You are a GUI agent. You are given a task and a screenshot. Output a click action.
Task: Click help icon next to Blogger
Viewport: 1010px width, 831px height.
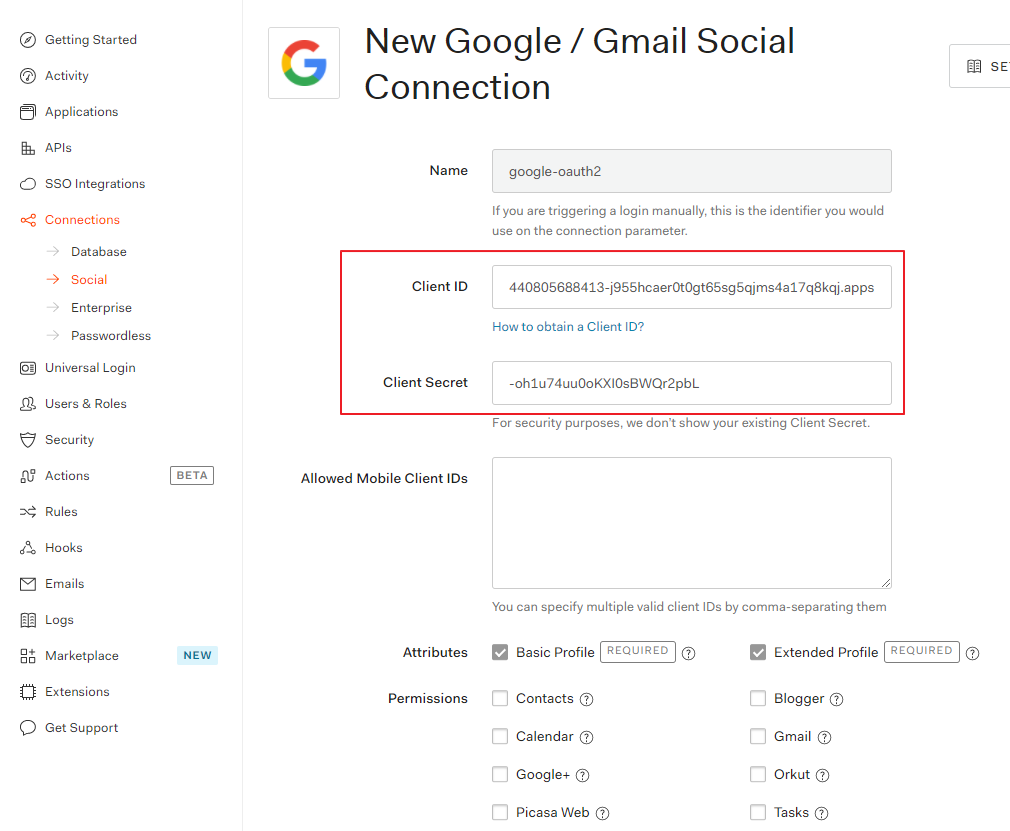coord(836,700)
